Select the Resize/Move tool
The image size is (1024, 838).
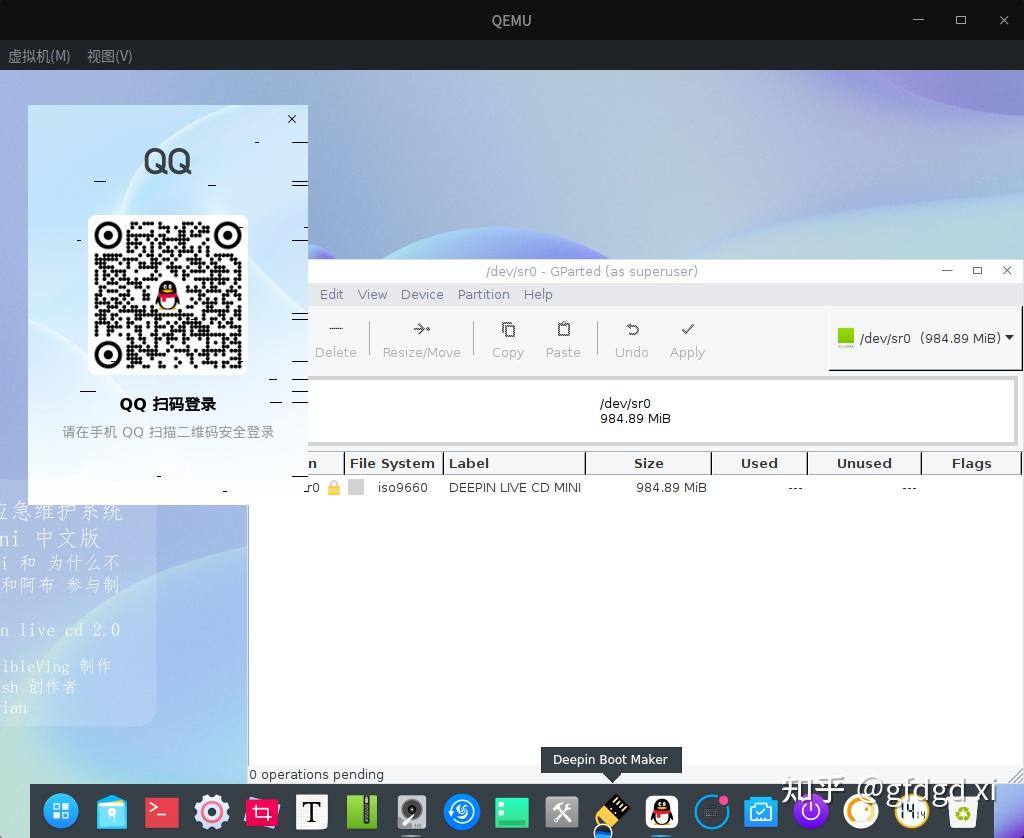(x=421, y=340)
